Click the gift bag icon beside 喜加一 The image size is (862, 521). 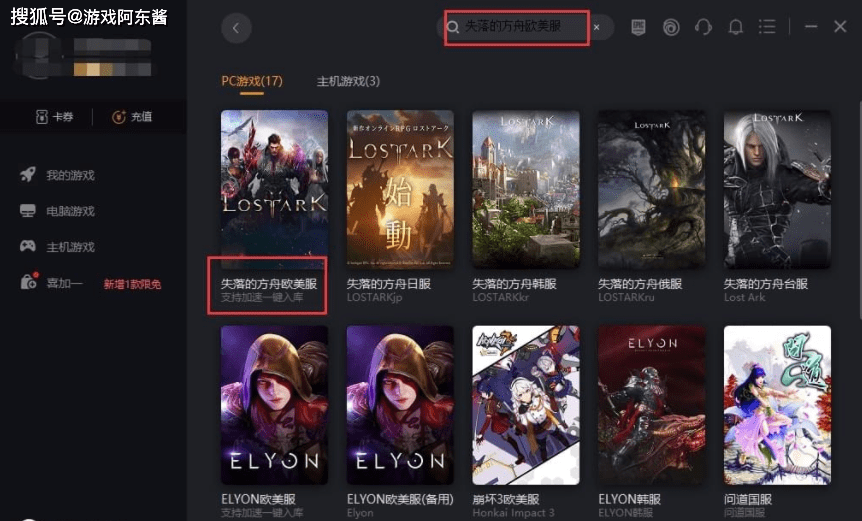29,281
